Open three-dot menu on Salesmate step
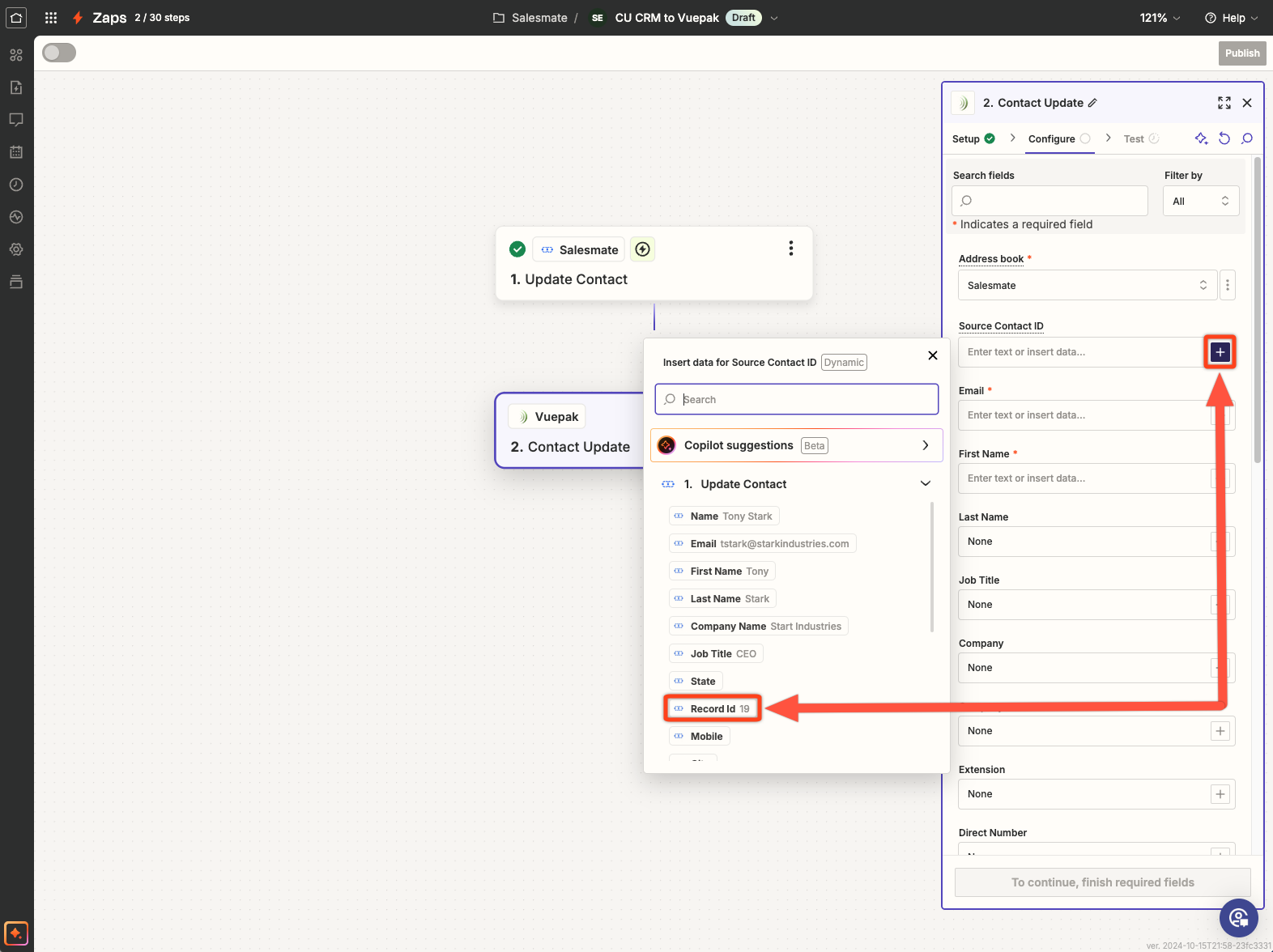The height and width of the screenshot is (952, 1273). (x=790, y=249)
